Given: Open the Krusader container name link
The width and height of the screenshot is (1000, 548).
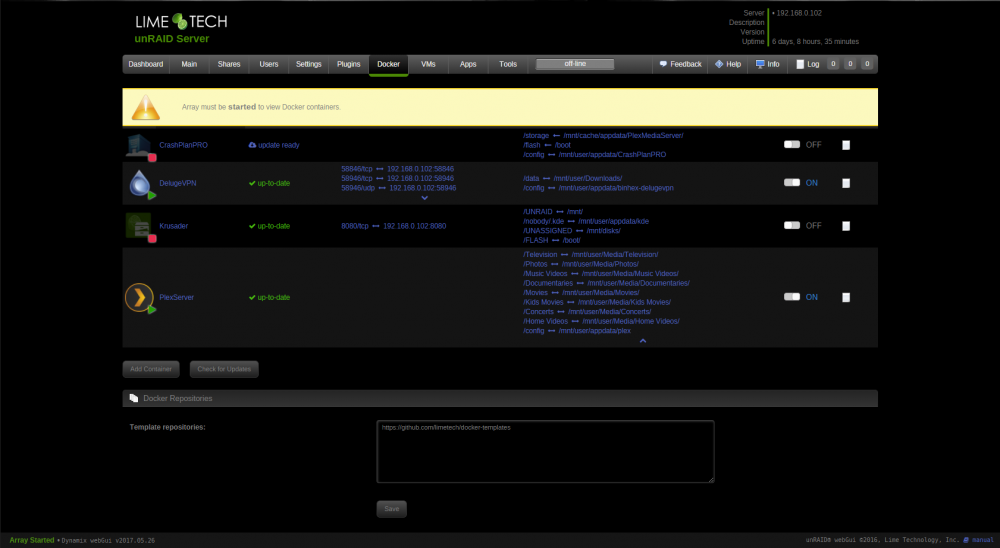Looking at the screenshot, I should 173,226.
